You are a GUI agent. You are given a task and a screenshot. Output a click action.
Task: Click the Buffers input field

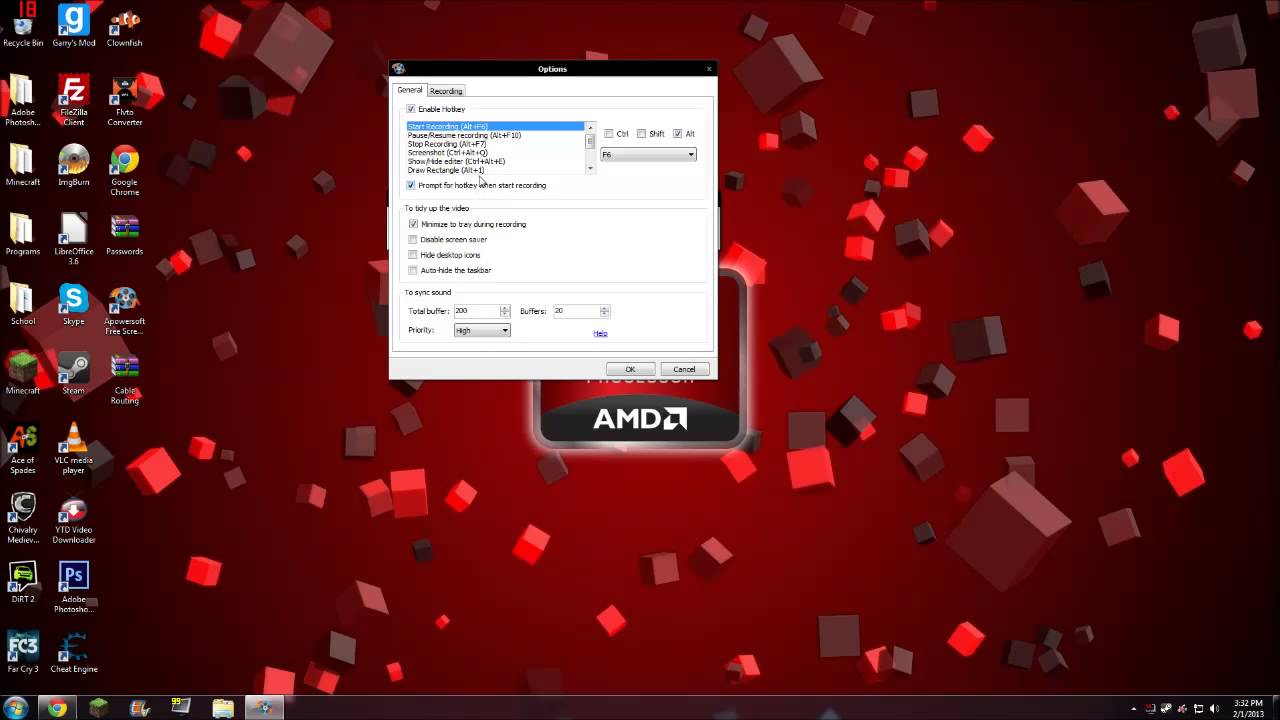[576, 311]
